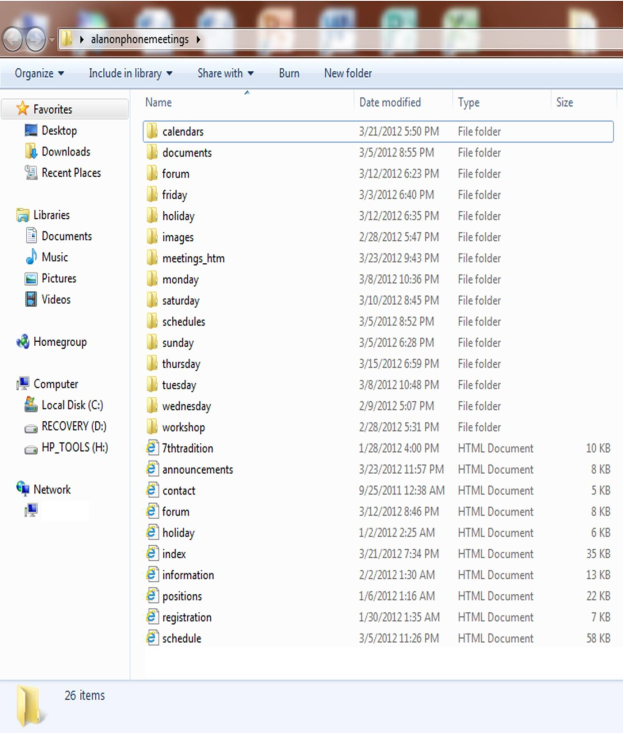Click the 7thtradition HTML file icon
This screenshot has height=734, width=624.
[152, 448]
